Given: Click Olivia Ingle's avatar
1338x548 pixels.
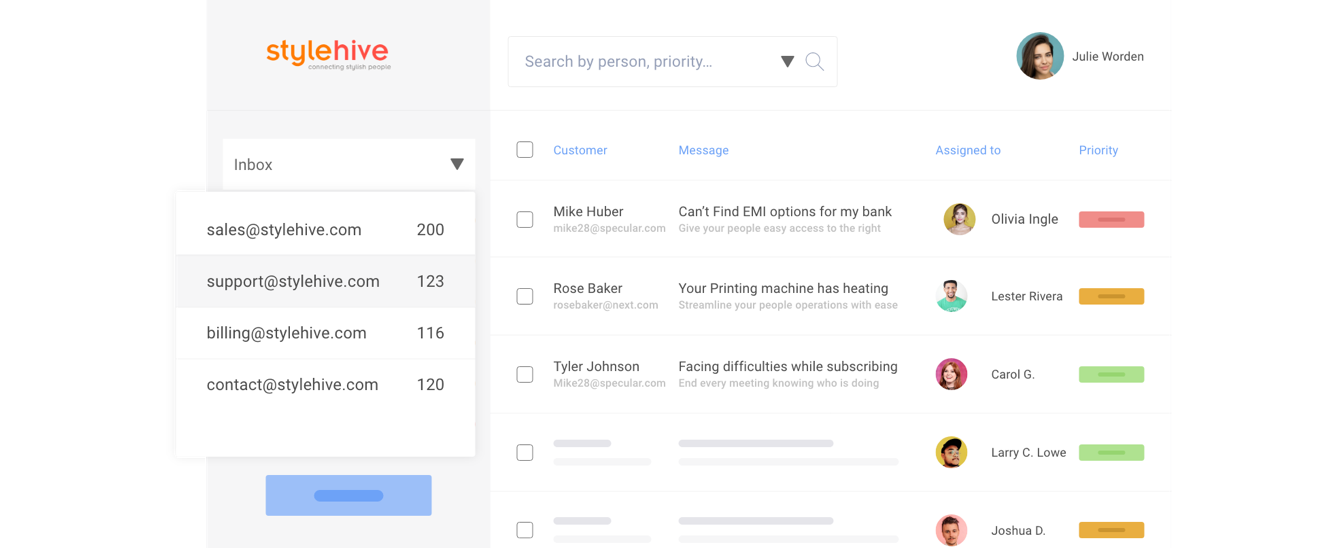Looking at the screenshot, I should (x=959, y=219).
